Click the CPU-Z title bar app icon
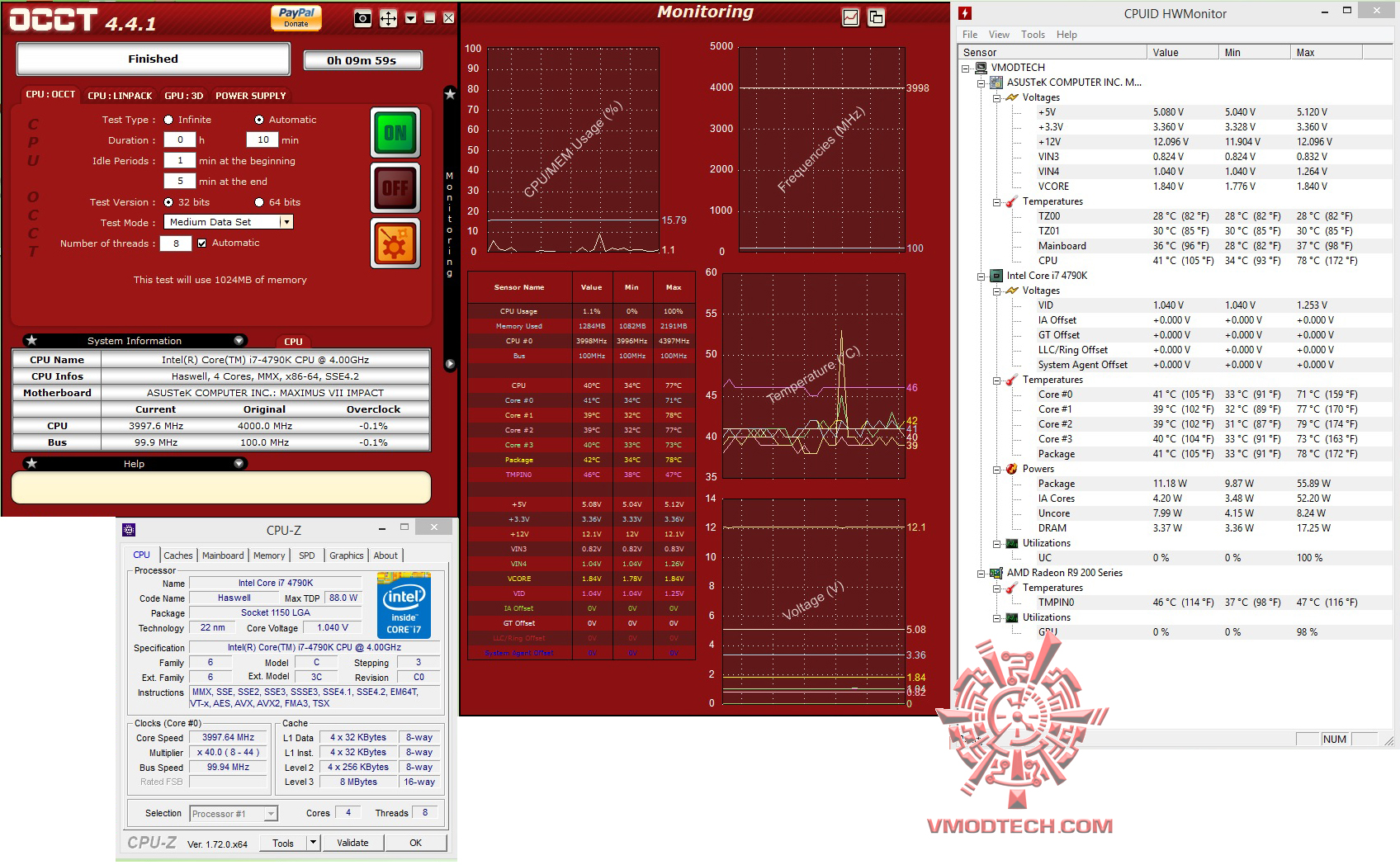 coord(128,530)
